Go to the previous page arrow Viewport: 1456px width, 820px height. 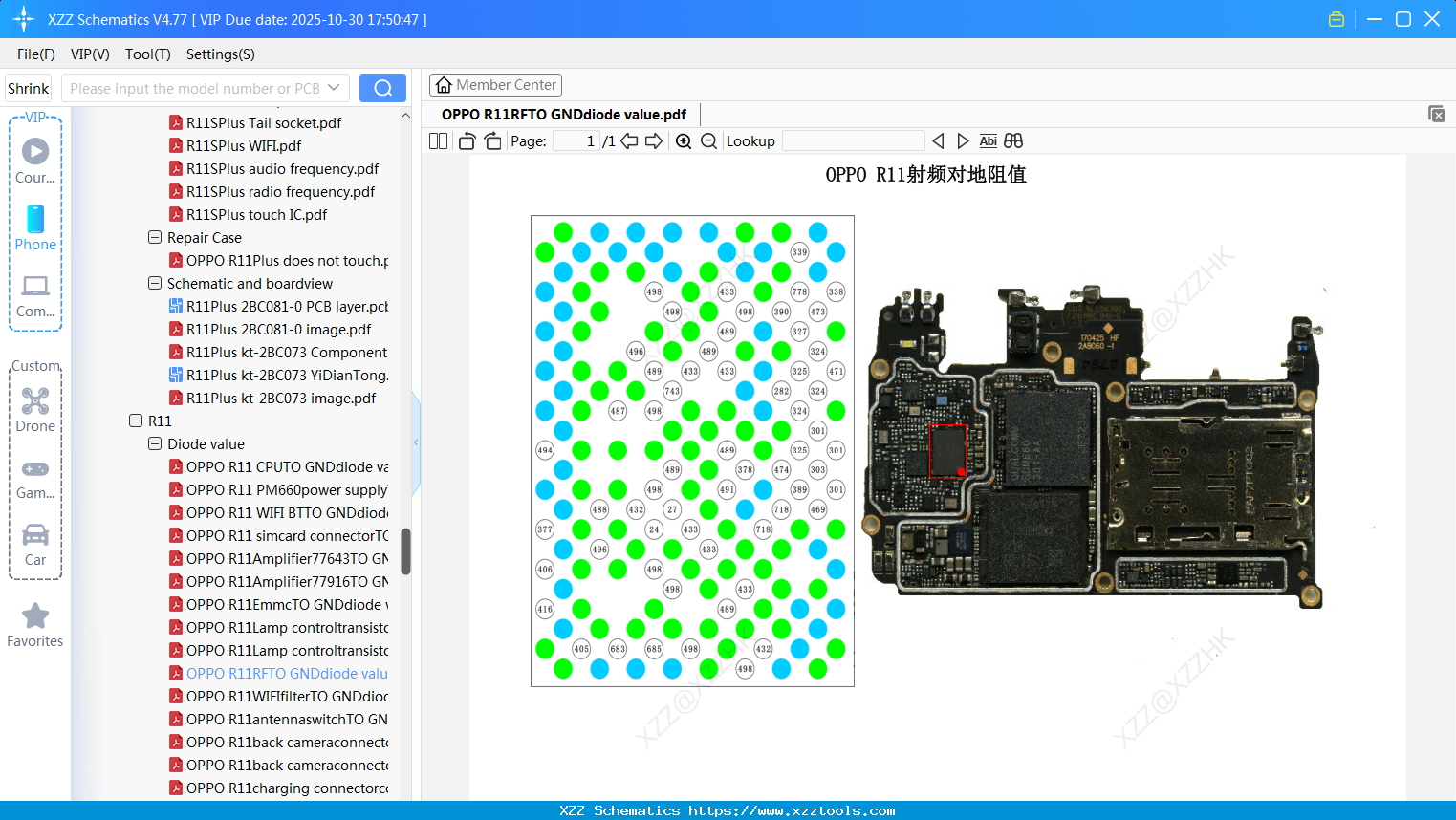(629, 140)
